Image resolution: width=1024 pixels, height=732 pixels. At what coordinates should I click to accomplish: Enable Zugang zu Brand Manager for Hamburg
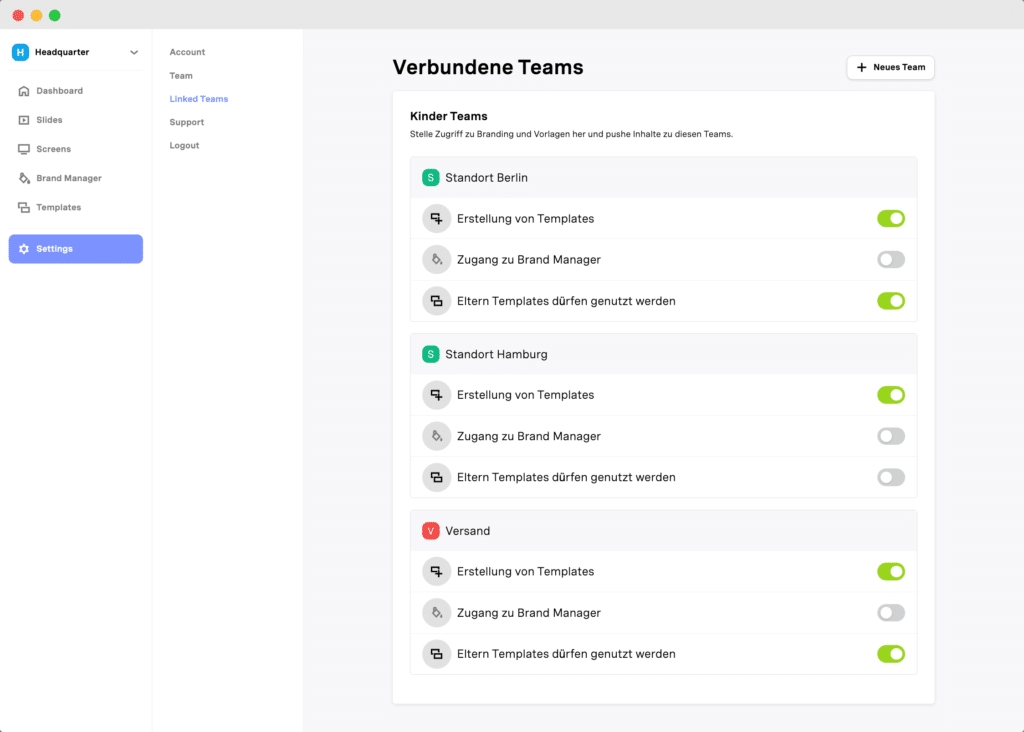pyautogui.click(x=890, y=436)
